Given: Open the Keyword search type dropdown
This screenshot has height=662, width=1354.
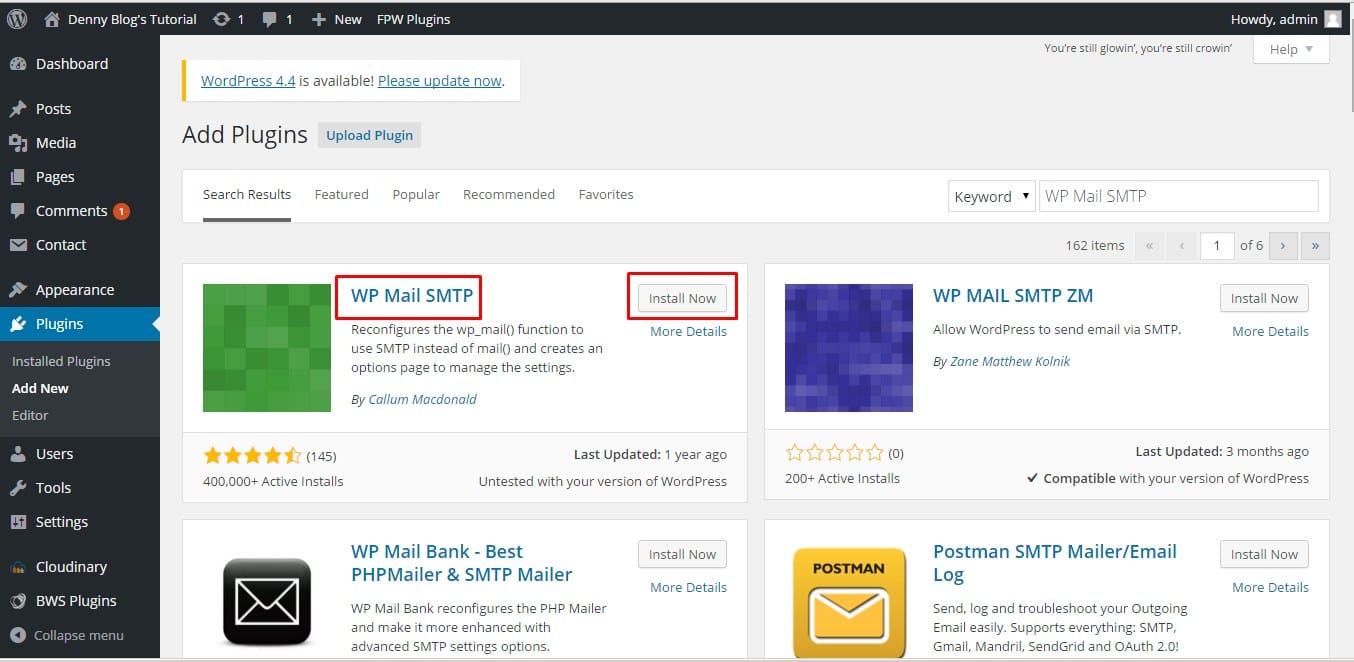Looking at the screenshot, I should tap(991, 196).
